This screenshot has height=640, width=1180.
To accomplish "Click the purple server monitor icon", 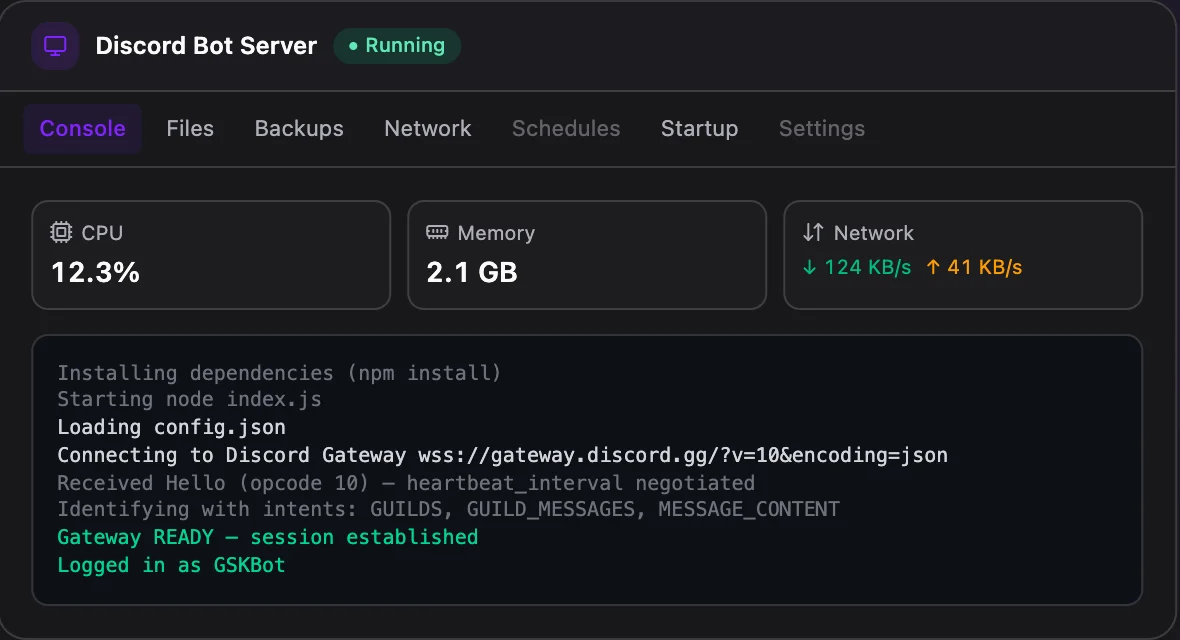I will (x=55, y=46).
